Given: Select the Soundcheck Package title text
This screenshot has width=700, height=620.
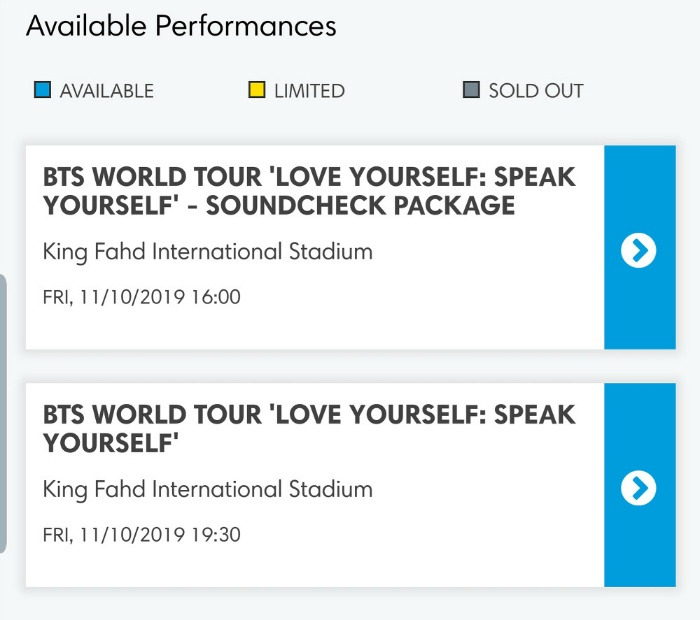Looking at the screenshot, I should [309, 191].
